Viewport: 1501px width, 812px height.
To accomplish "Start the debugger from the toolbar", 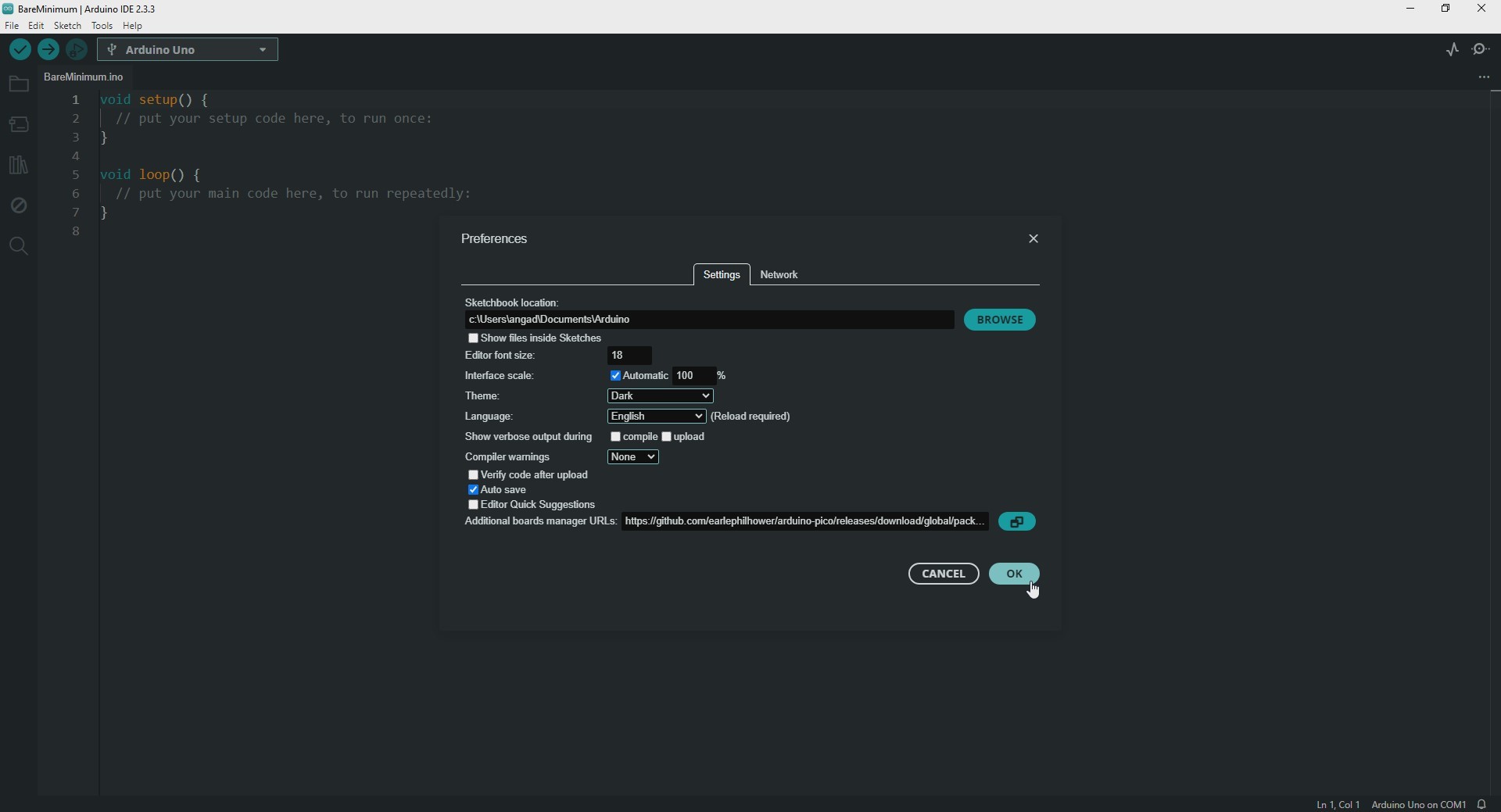I will [77, 50].
